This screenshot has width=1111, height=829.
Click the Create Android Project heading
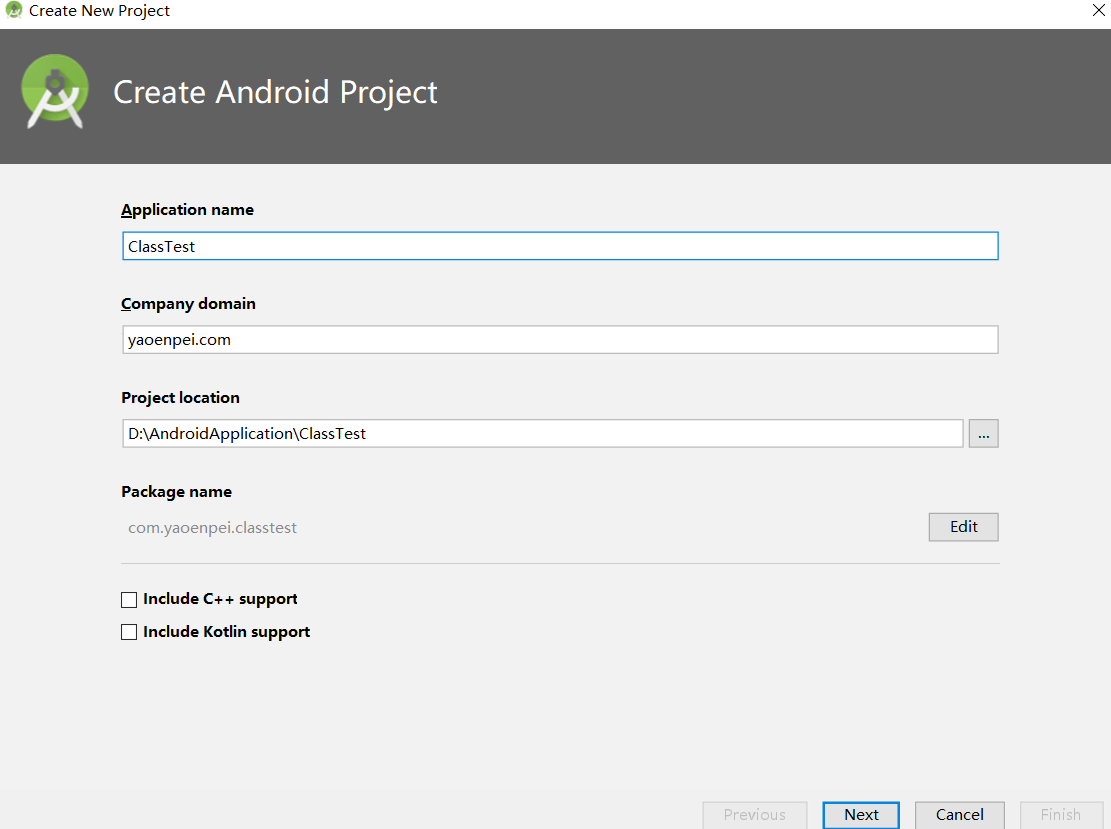coord(275,93)
